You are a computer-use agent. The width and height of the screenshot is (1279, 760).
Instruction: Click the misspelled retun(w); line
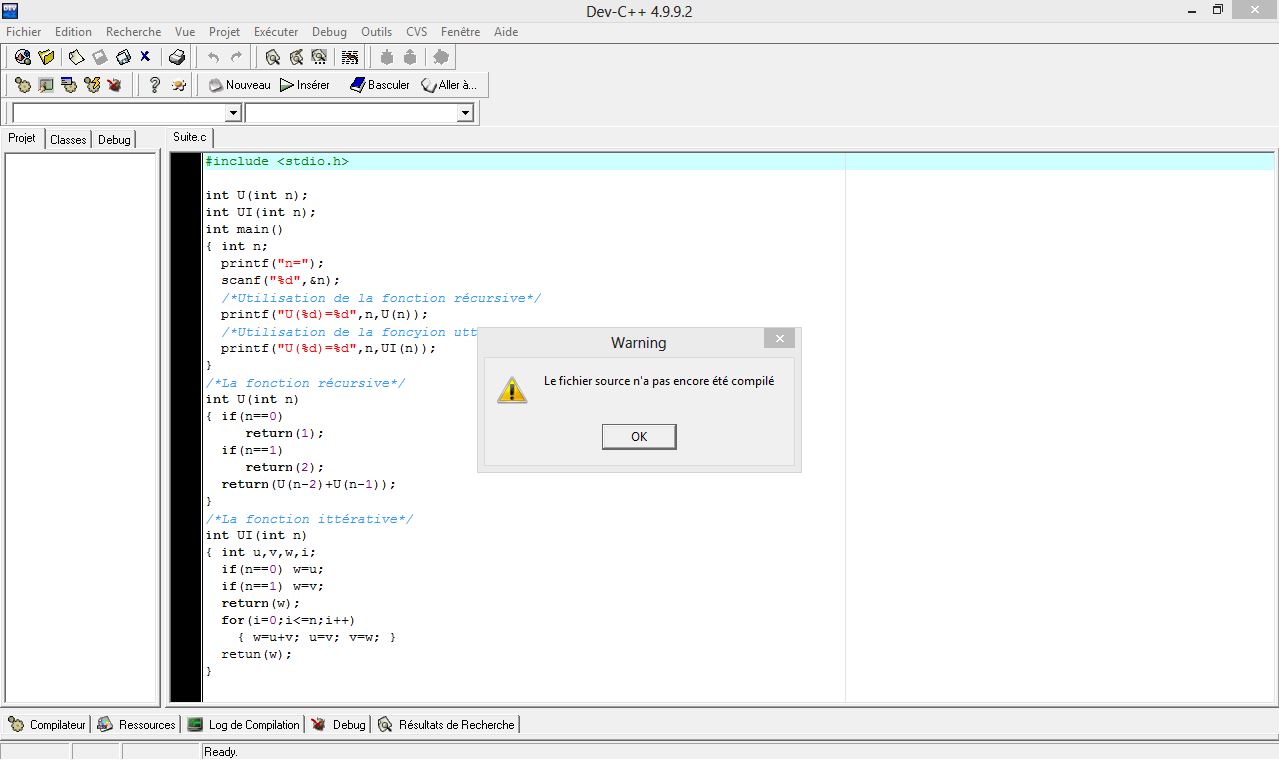[257, 654]
